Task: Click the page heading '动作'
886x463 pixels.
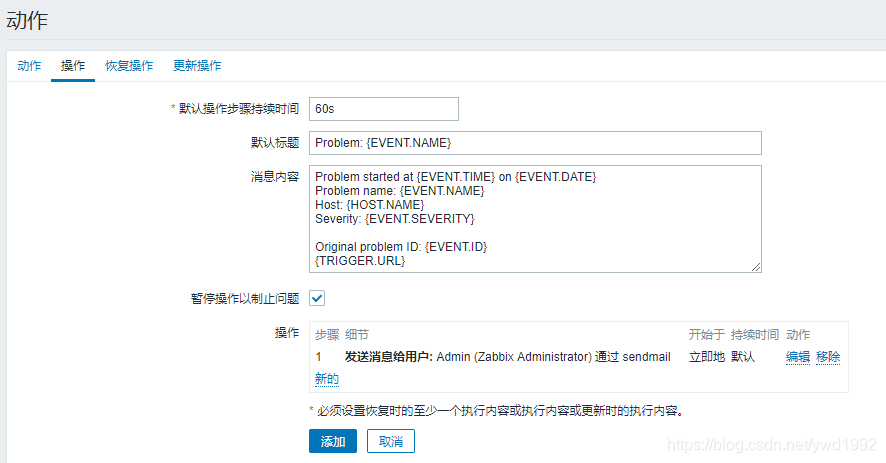Action: click(27, 21)
